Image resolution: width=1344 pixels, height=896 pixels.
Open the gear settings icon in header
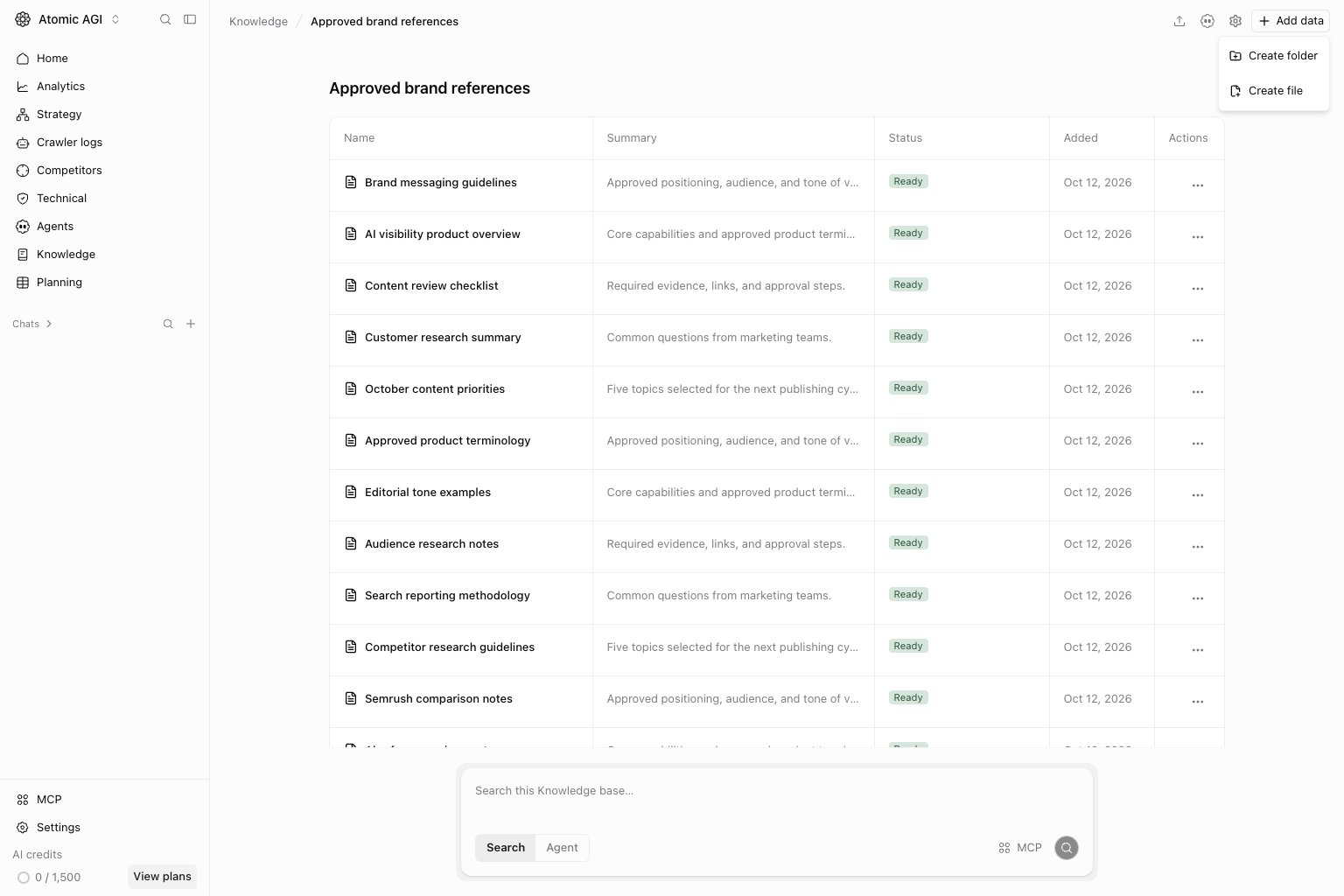tap(1235, 21)
